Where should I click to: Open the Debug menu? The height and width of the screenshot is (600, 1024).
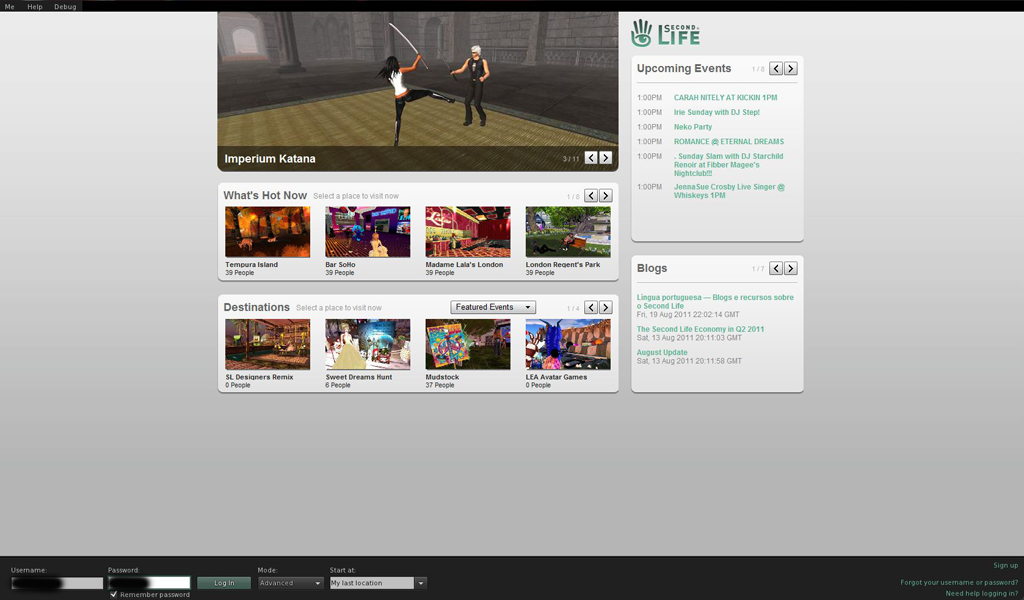[65, 6]
